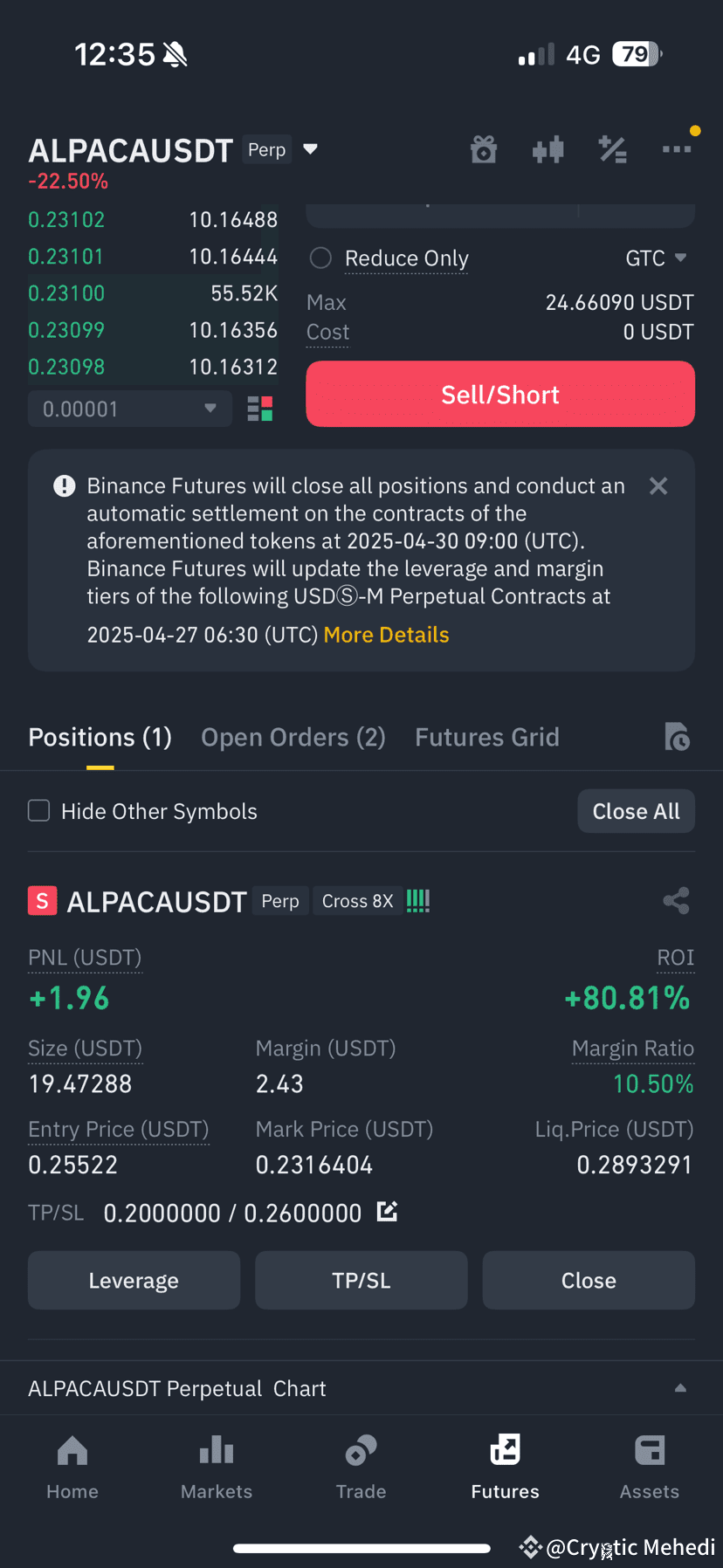Viewport: 723px width, 1568px height.
Task: Switch to Open Orders (2) tab
Action: tap(293, 738)
